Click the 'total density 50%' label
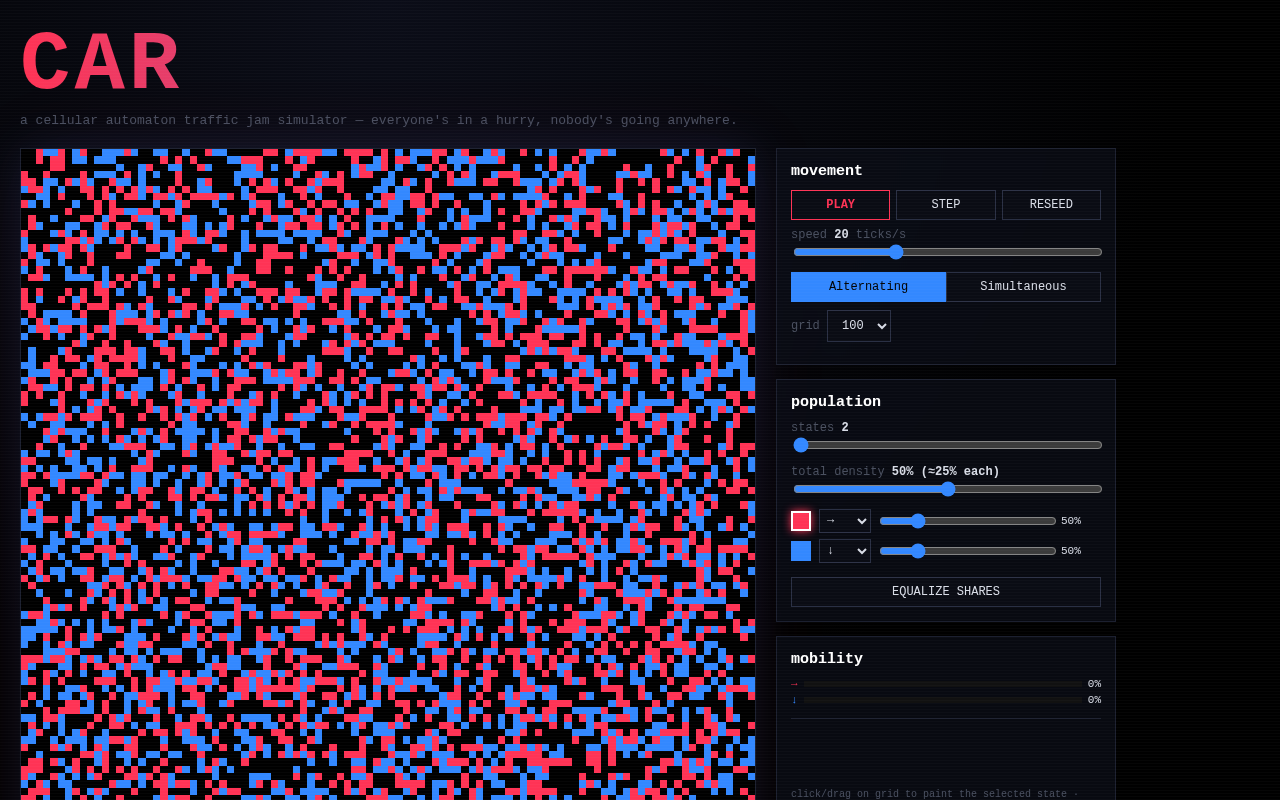Screen dimensions: 1280x800 895,472
